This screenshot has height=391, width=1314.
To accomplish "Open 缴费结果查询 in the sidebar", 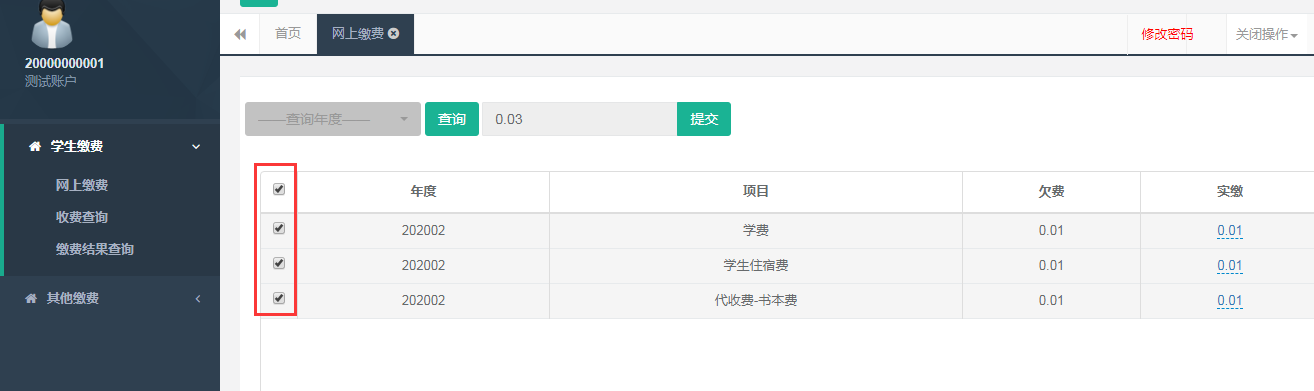I will click(x=95, y=249).
